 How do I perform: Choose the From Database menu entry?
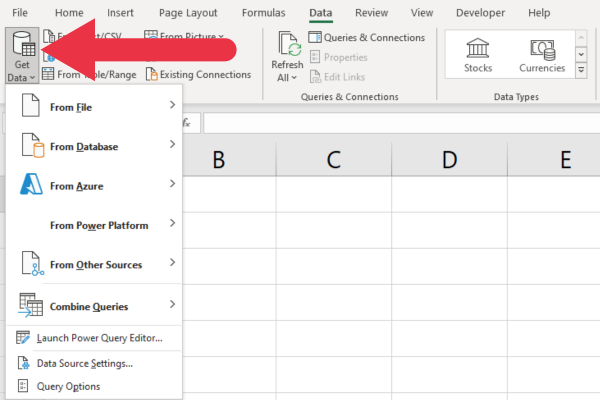(x=94, y=145)
